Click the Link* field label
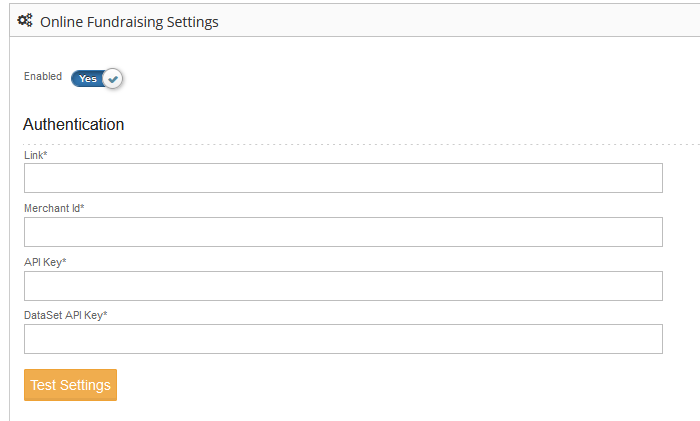 (x=36, y=155)
